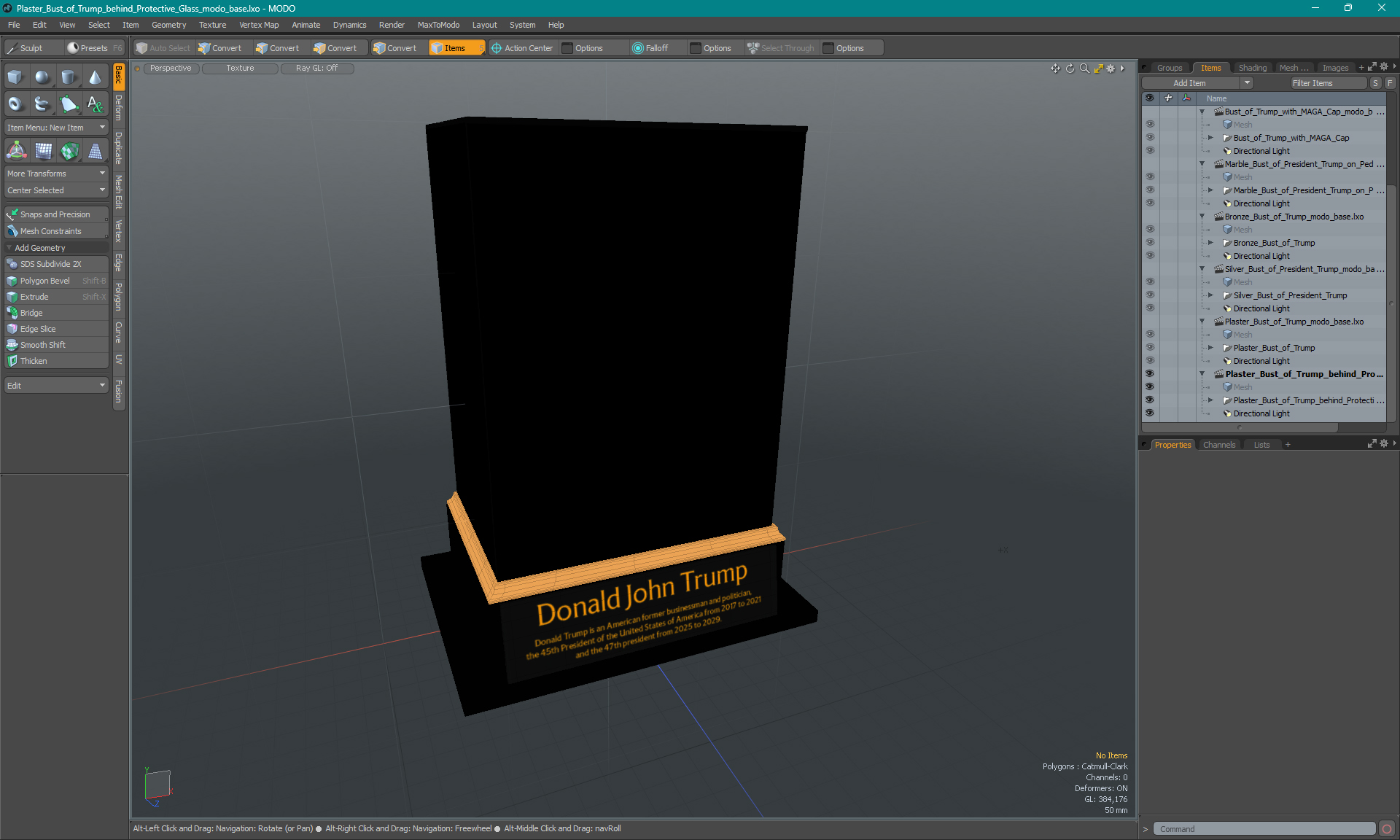Open Center Selected dropdown
Screen dimensions: 1400x840
(x=56, y=190)
